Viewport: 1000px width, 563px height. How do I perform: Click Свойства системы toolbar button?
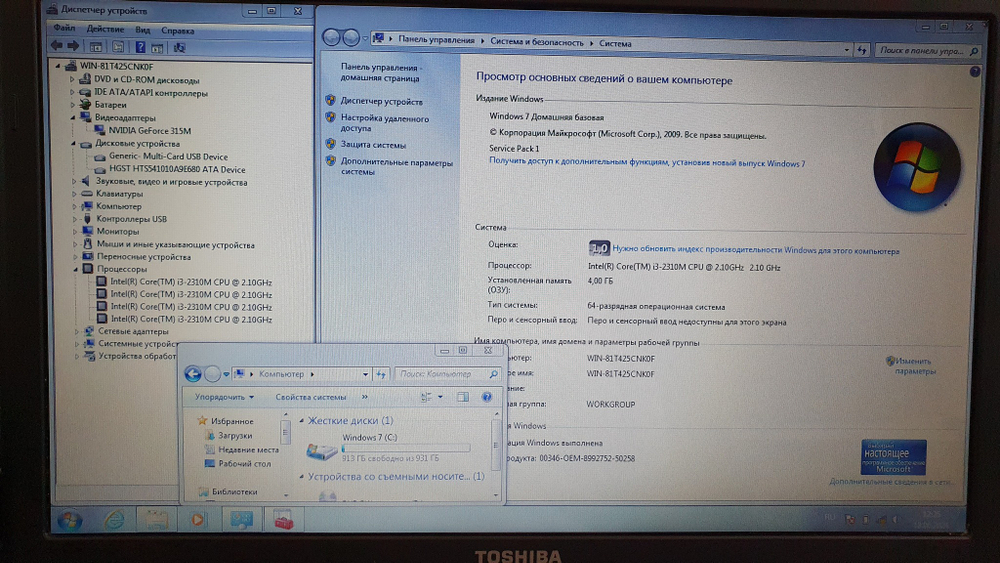pos(311,397)
